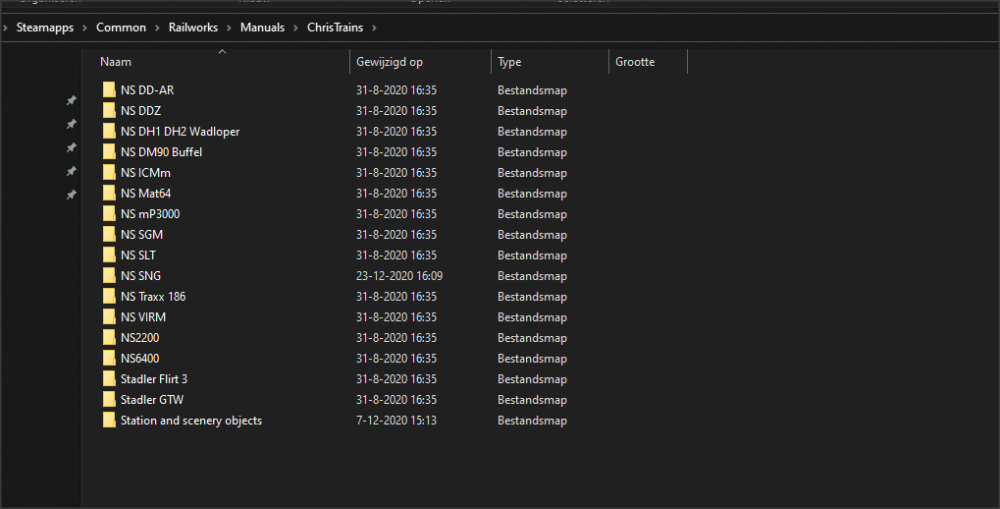Navigate to Steamapps in the breadcrumb path
The width and height of the screenshot is (1000, 509).
coord(45,28)
